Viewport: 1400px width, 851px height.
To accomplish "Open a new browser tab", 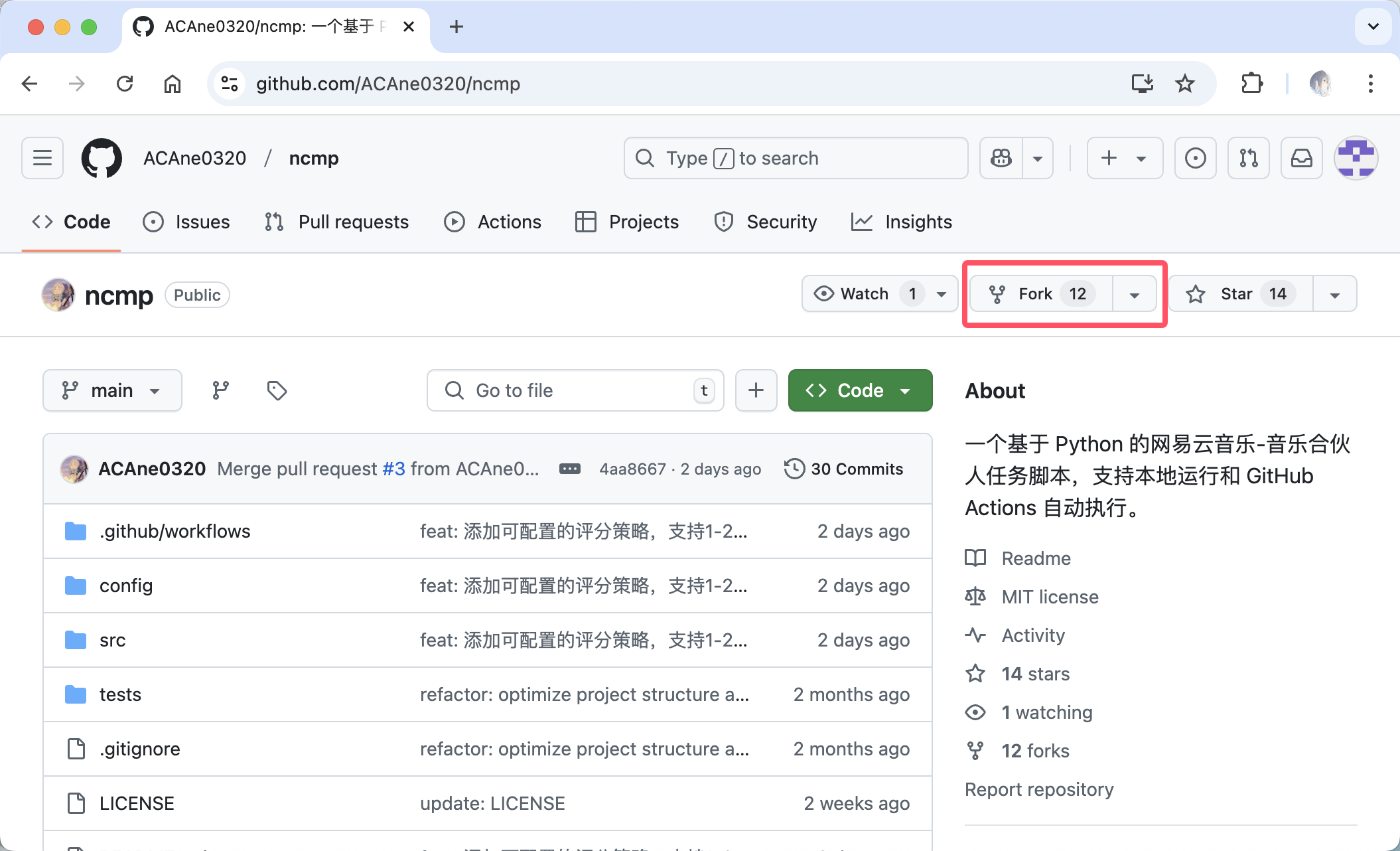I will click(456, 27).
